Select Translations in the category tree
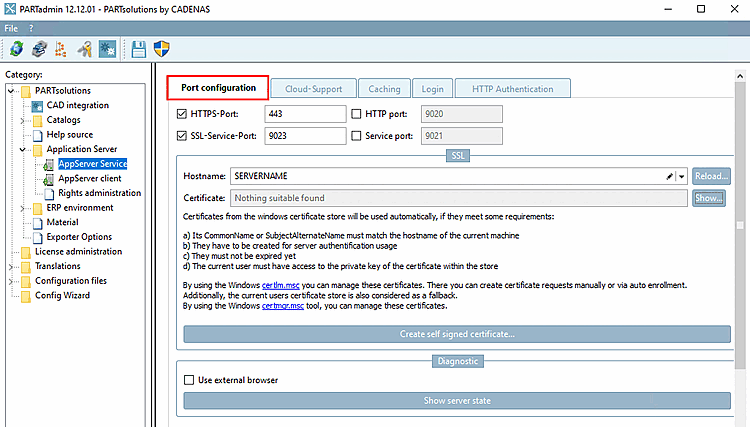Image resolution: width=750 pixels, height=427 pixels. pyautogui.click(x=58, y=266)
